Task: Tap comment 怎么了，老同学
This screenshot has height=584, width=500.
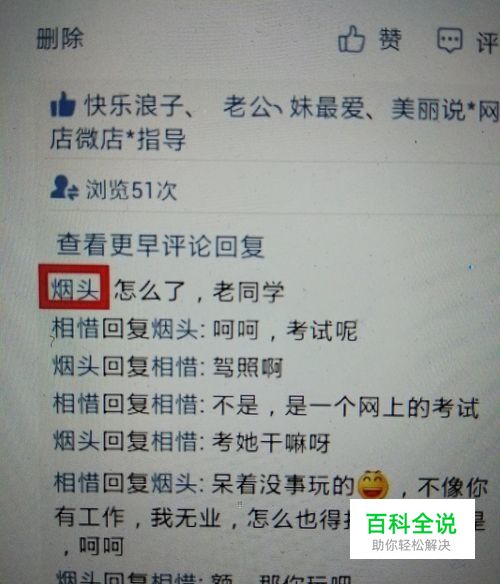Action: pyautogui.click(x=199, y=291)
